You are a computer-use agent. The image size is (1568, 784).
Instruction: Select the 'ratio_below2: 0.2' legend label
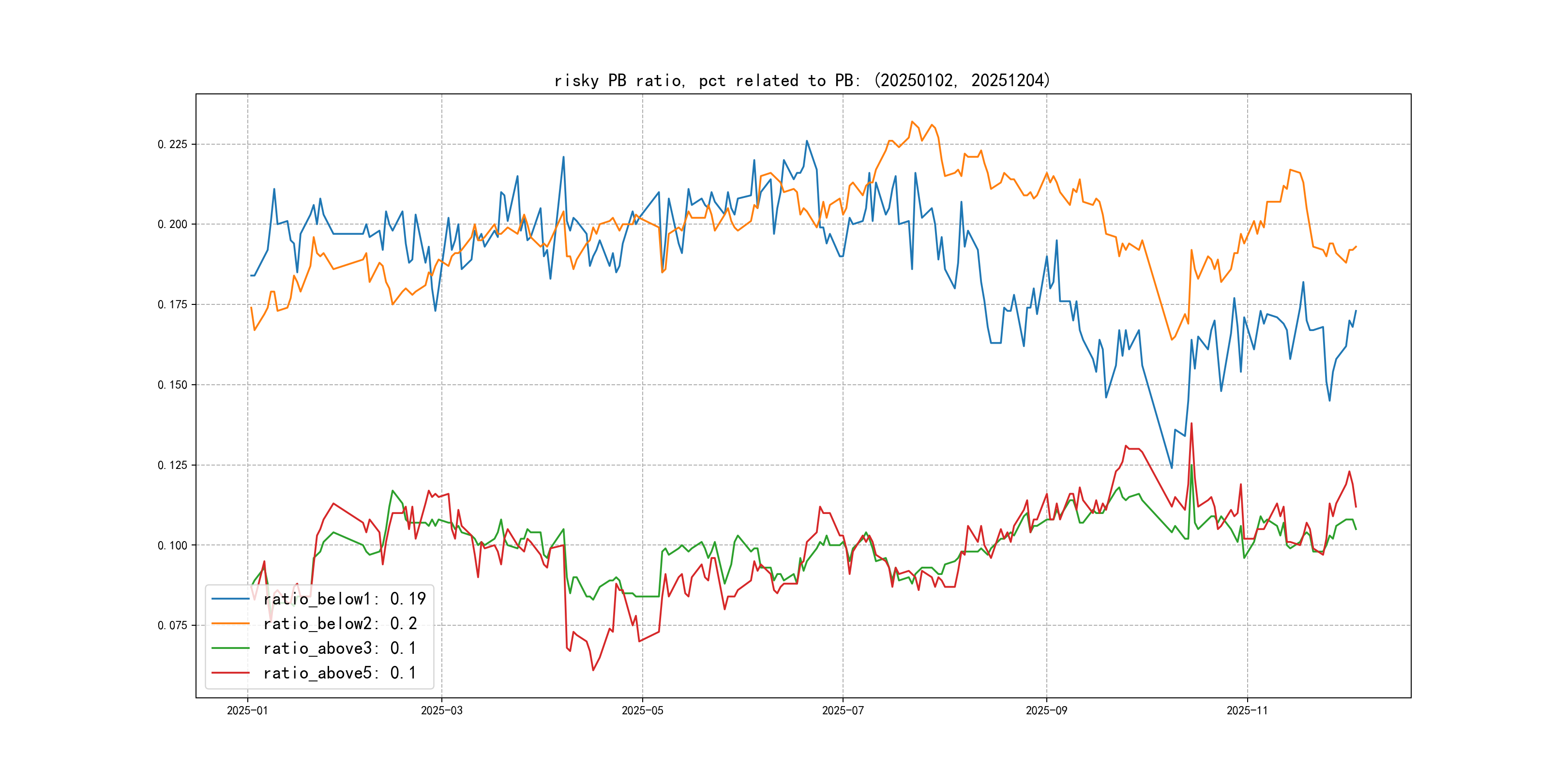pos(340,623)
